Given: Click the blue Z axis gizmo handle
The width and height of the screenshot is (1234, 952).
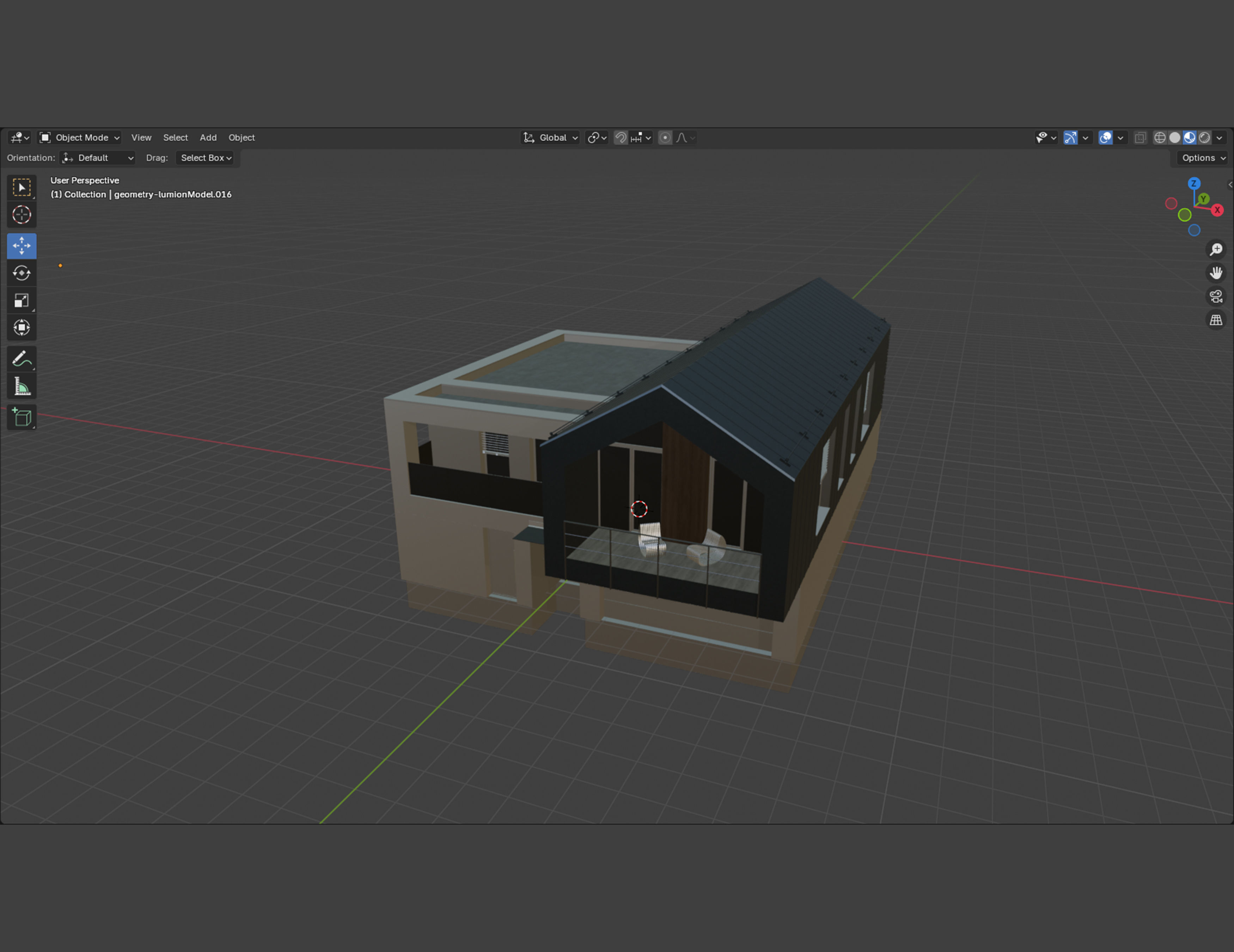Looking at the screenshot, I should pos(1194,184).
